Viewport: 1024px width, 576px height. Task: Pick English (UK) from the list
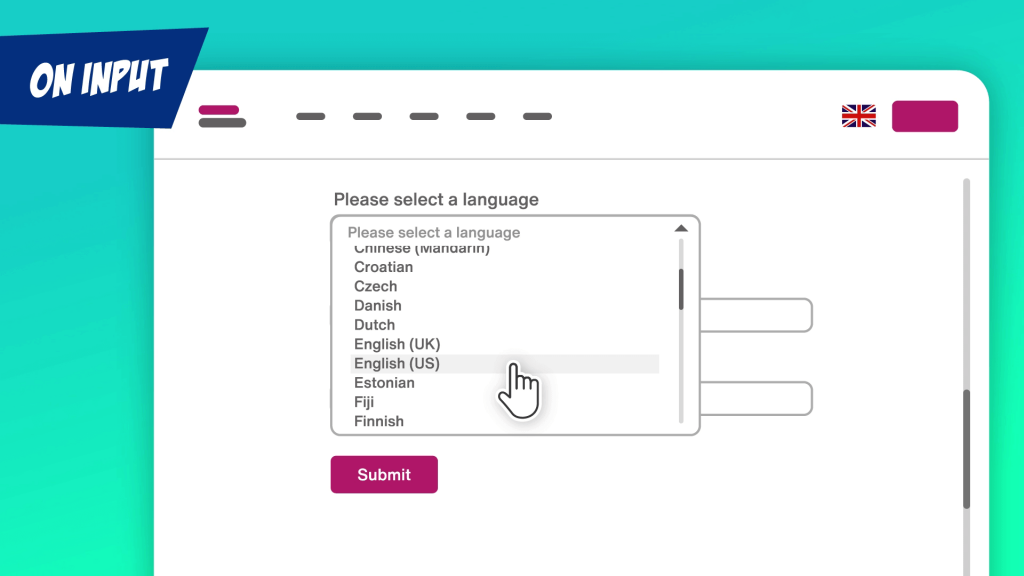click(397, 344)
